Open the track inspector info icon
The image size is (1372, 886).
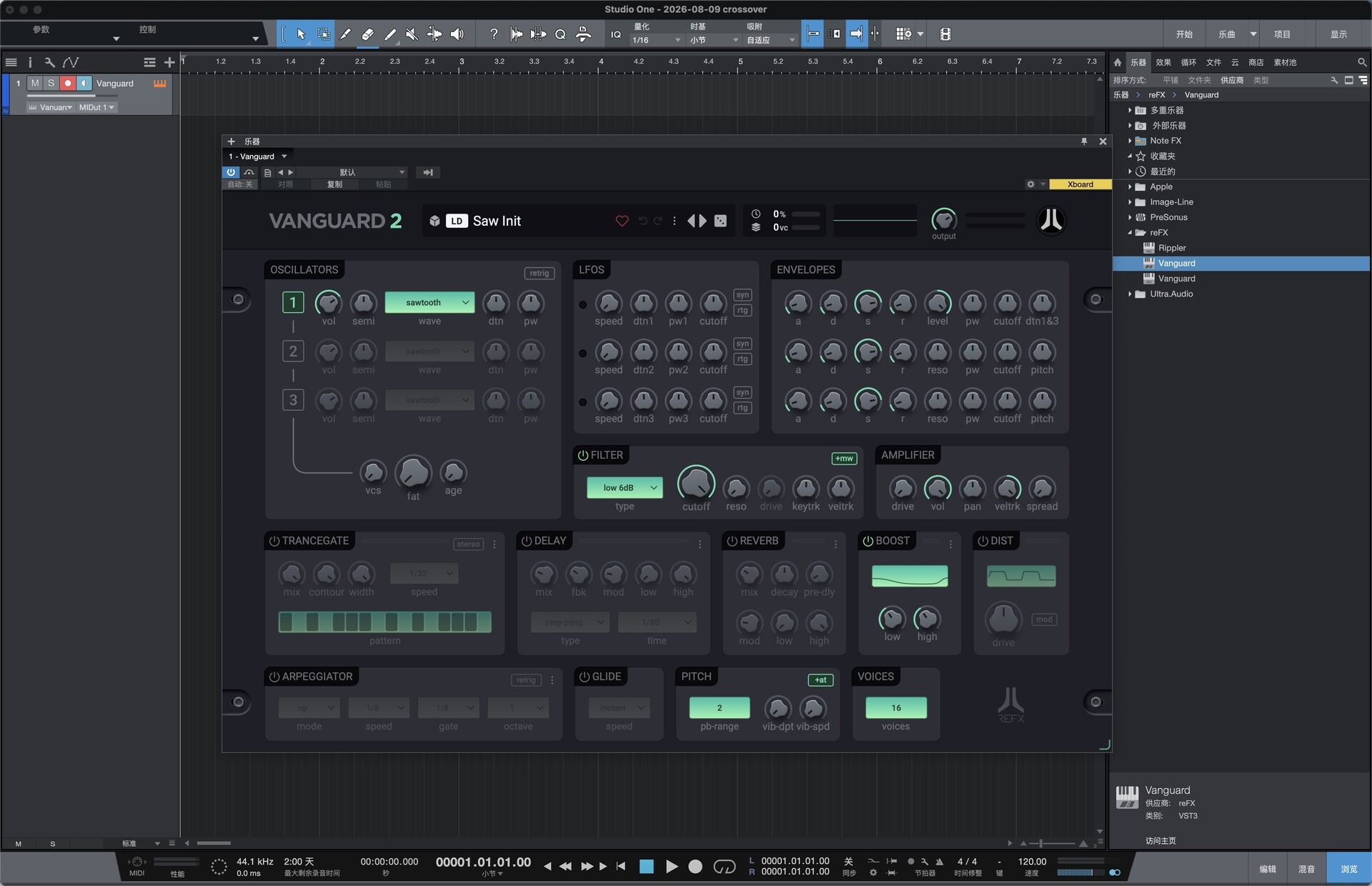coord(30,62)
